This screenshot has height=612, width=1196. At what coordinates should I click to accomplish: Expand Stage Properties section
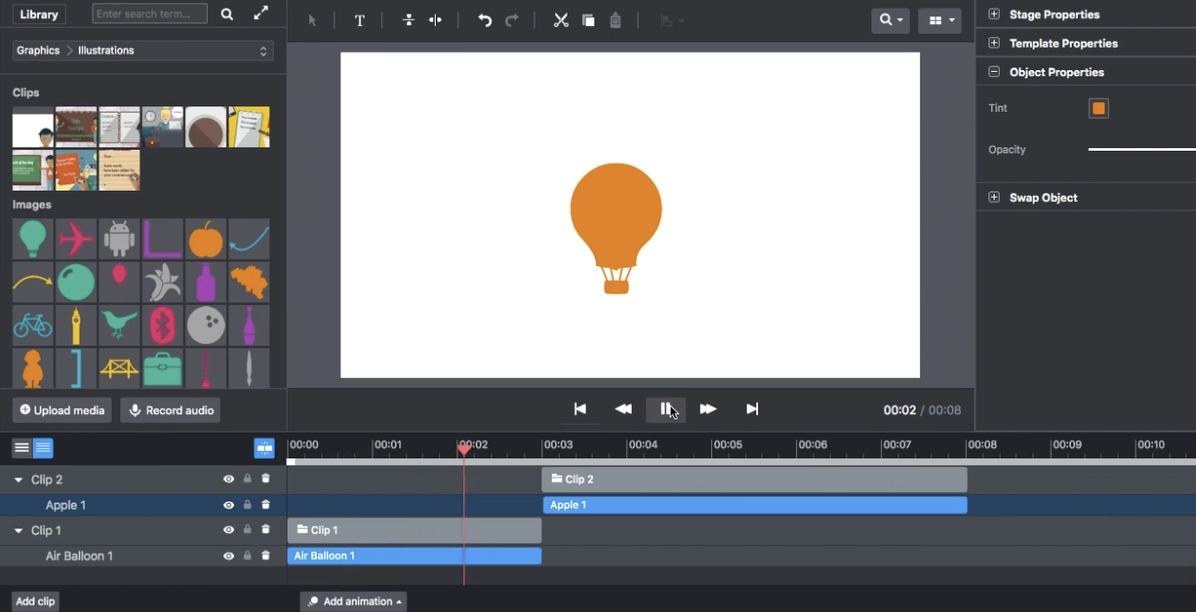994,14
